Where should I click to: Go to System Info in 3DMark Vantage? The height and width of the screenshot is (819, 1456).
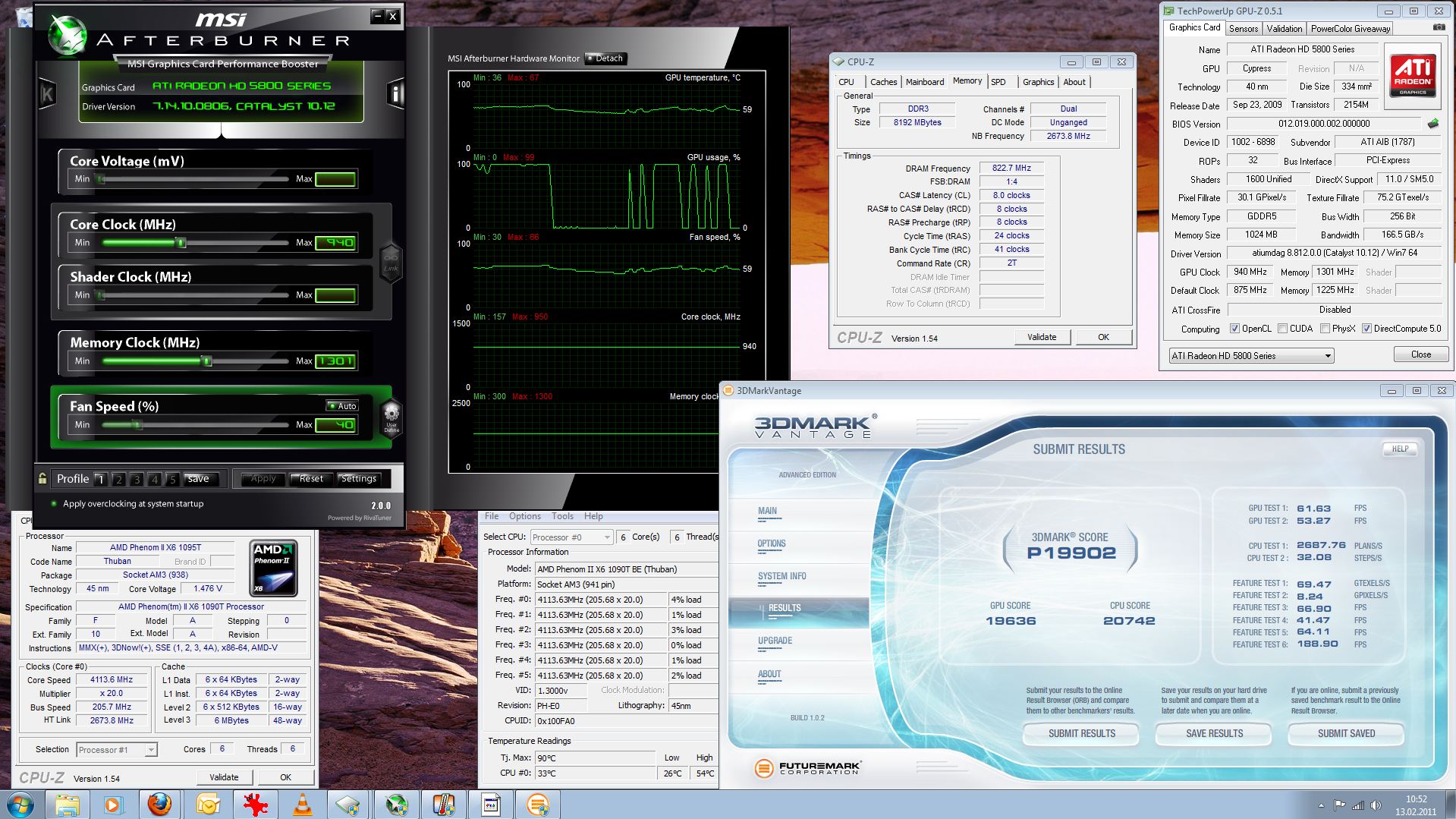coord(781,576)
